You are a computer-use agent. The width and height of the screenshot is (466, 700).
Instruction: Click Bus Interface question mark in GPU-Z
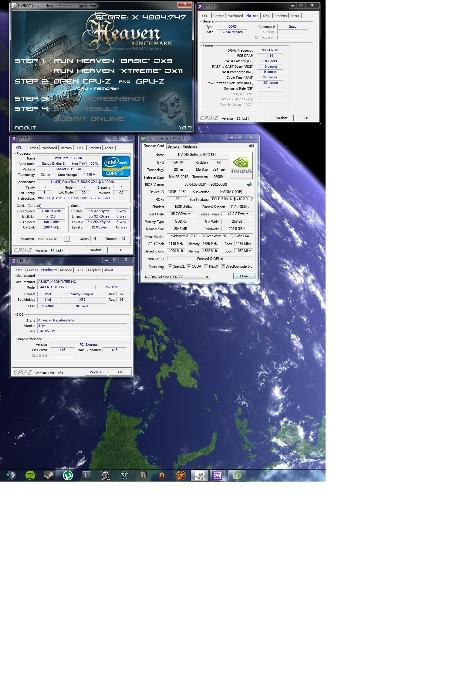(251, 199)
